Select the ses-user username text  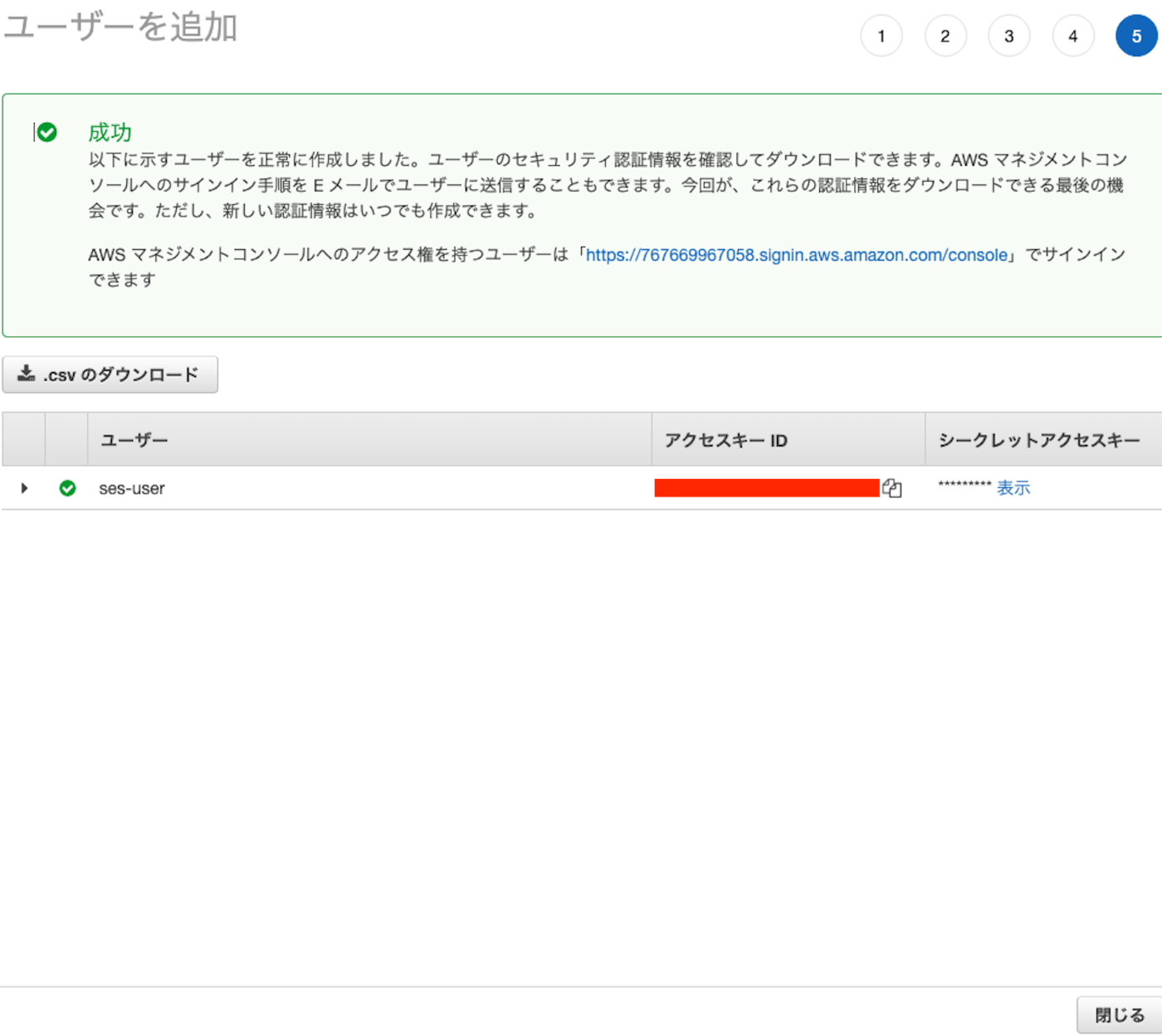pos(129,488)
